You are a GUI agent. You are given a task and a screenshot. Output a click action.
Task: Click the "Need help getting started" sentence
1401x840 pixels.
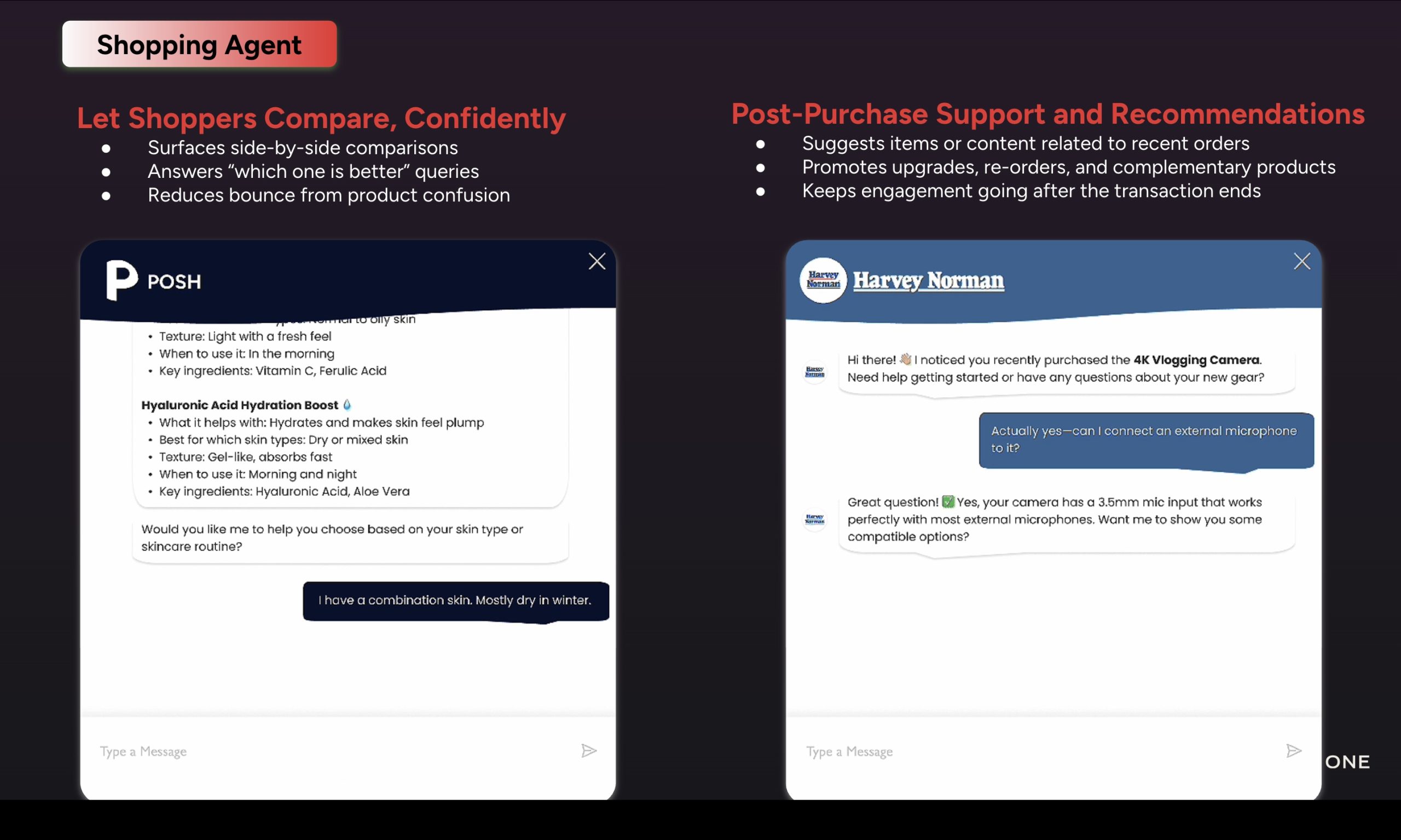pos(1056,378)
